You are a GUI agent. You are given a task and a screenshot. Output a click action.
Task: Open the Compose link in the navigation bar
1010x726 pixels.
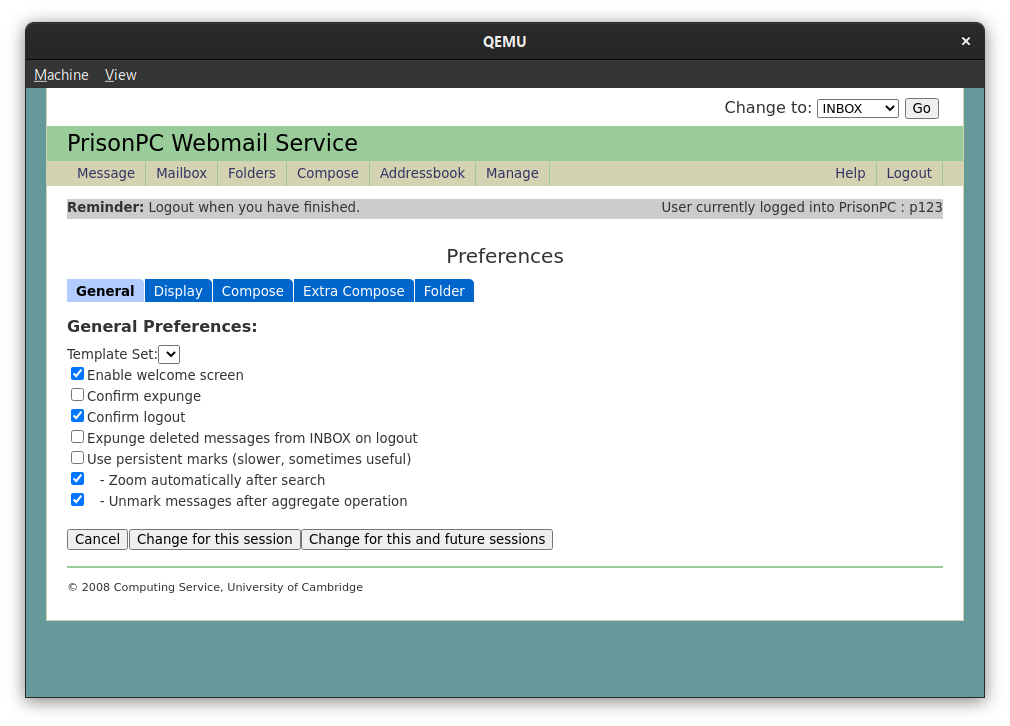(x=328, y=173)
